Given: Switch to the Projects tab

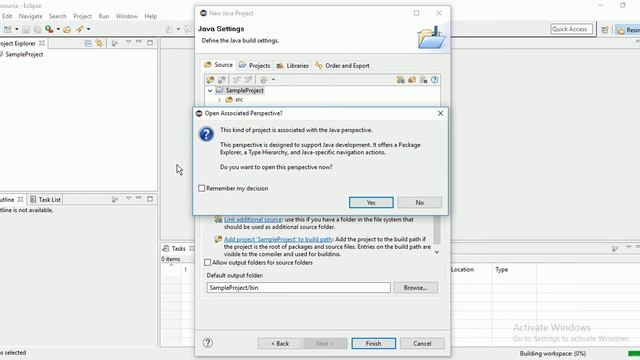Looking at the screenshot, I should [x=255, y=65].
